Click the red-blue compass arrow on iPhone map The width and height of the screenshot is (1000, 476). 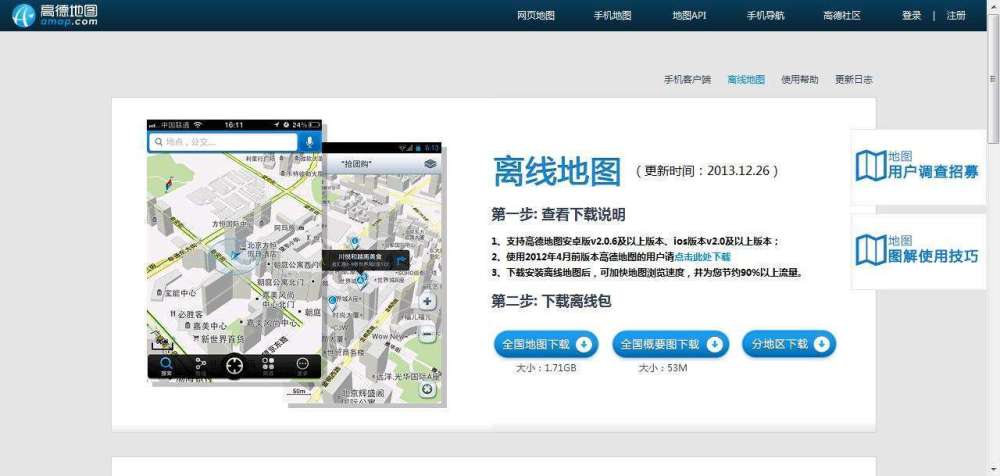[168, 185]
